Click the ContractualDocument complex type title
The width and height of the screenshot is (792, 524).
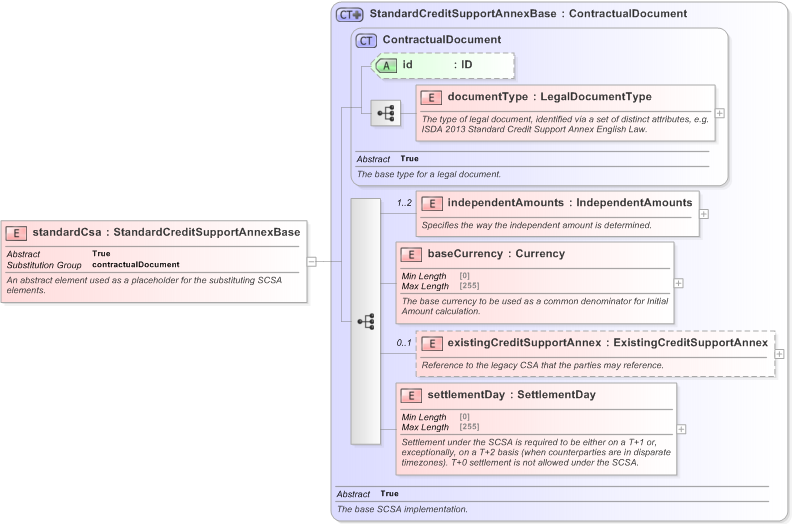[442, 39]
